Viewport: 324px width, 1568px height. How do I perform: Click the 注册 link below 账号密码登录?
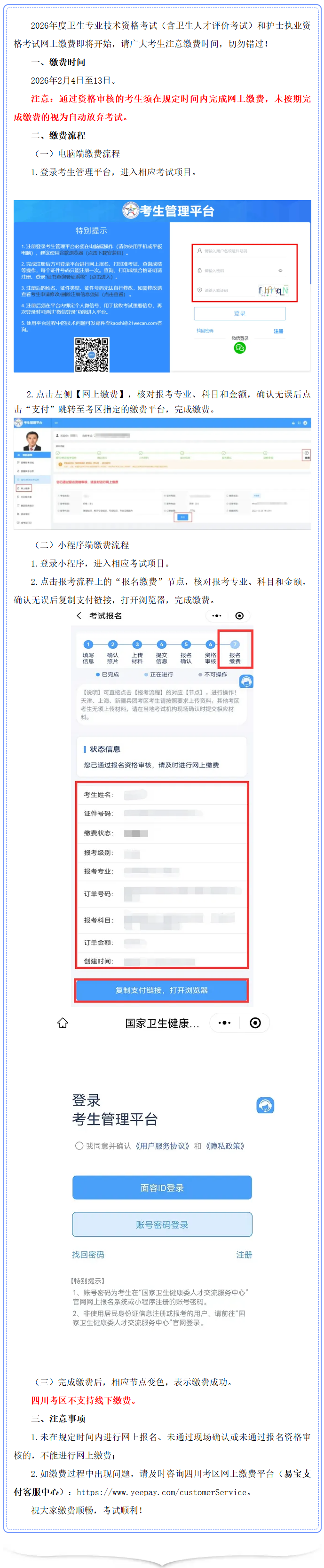[x=244, y=1255]
